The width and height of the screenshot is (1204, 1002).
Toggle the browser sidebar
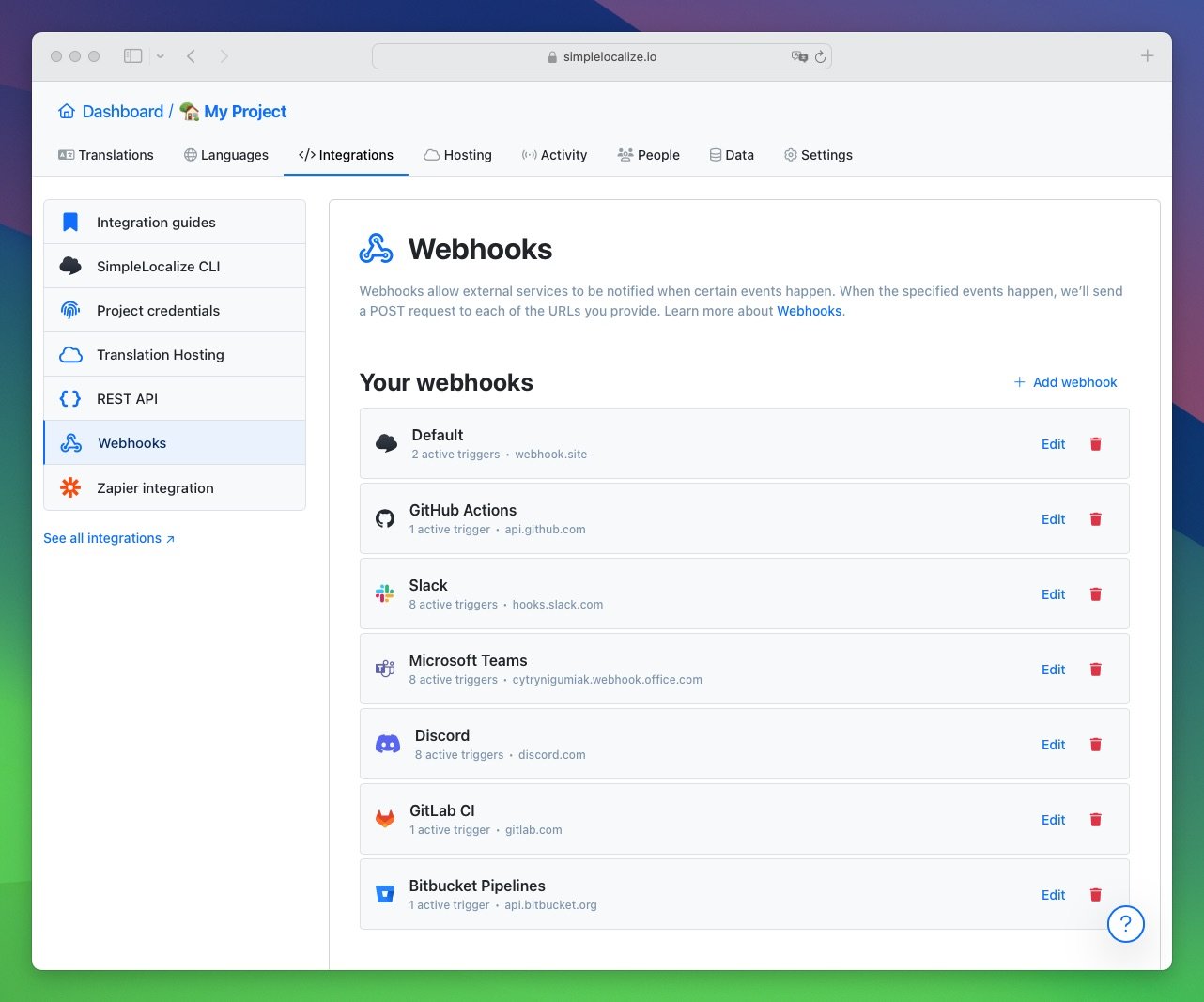pos(133,56)
